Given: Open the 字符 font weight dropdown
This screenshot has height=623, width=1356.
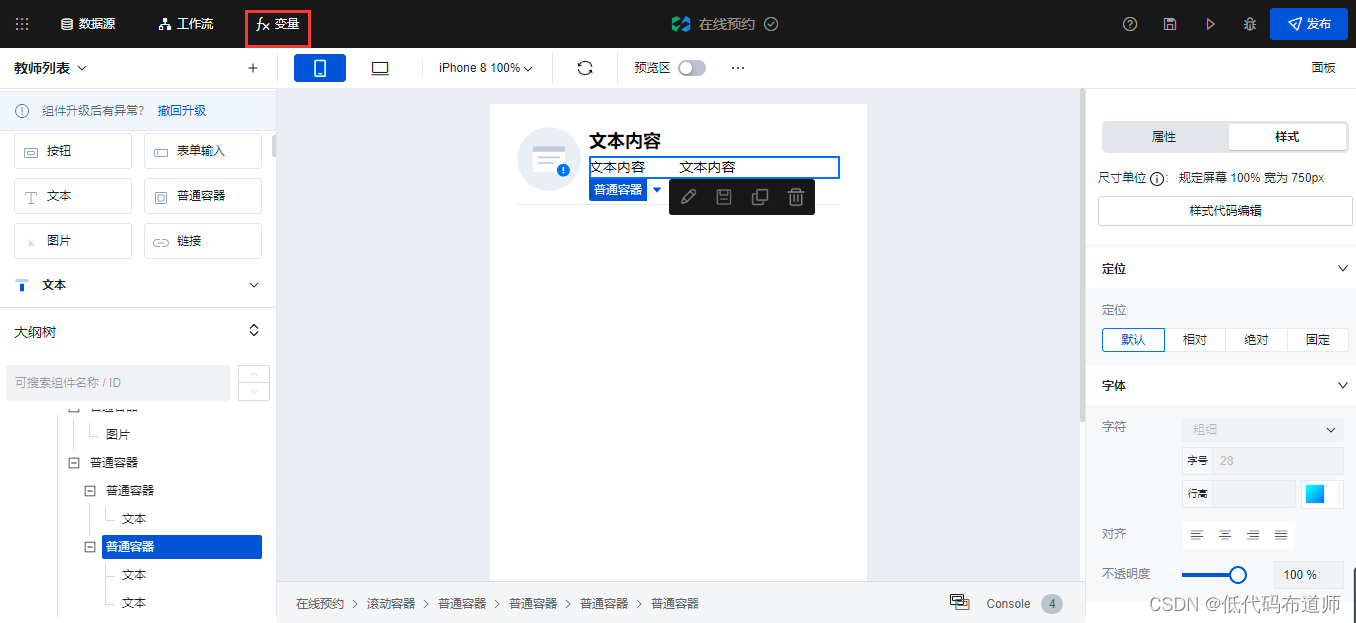Looking at the screenshot, I should (x=1263, y=430).
